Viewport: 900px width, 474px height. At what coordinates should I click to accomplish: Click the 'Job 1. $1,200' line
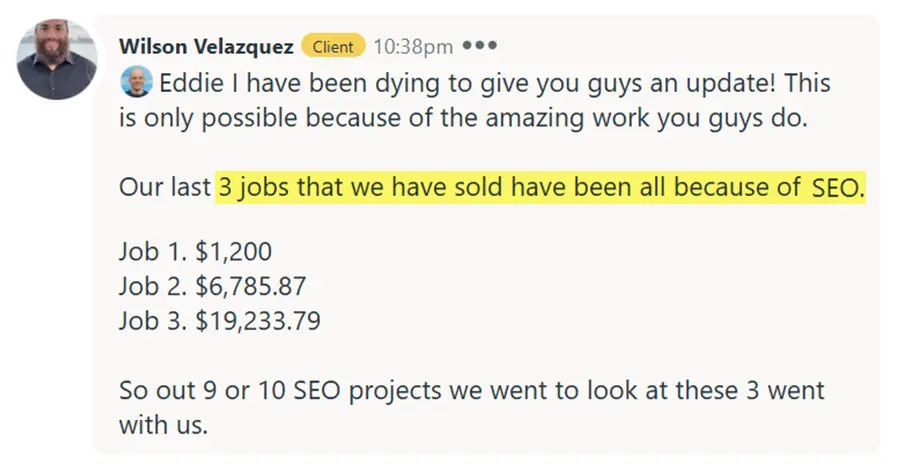[x=195, y=253]
